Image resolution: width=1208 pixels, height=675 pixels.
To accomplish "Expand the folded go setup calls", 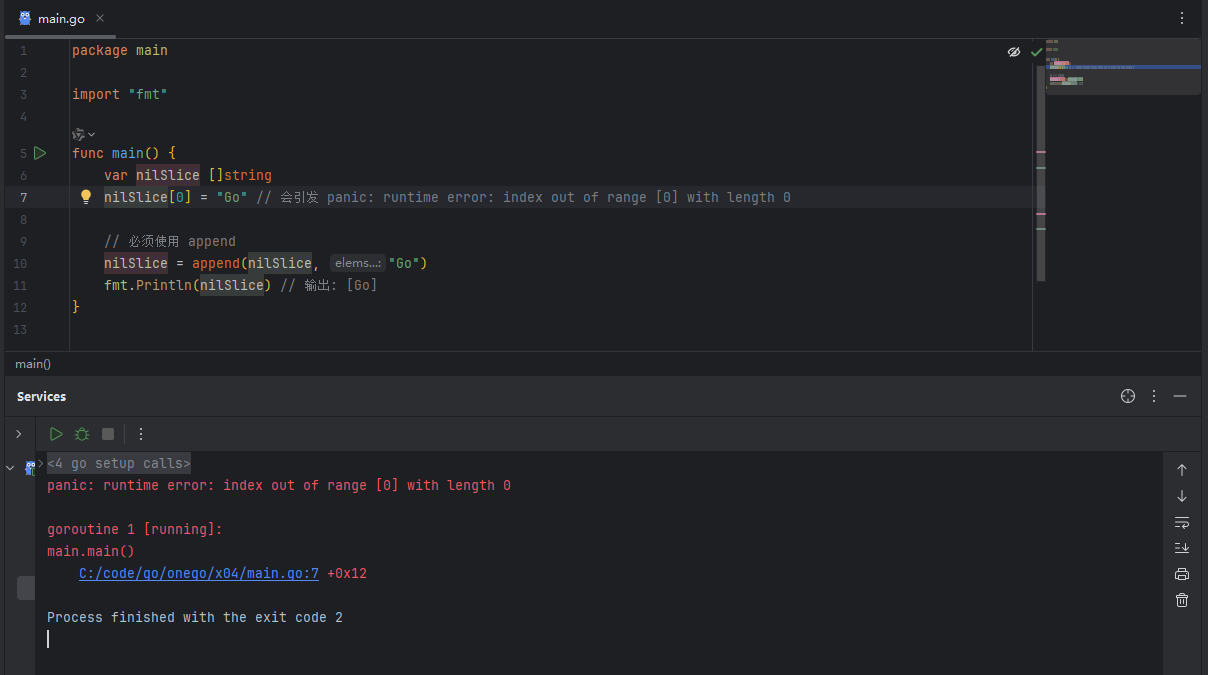I will [118, 463].
